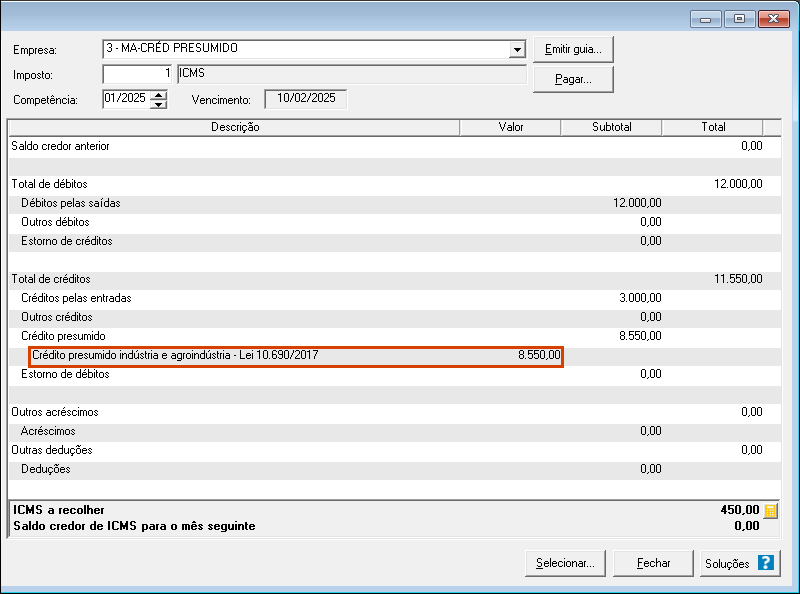Click the Subtotal column header
Viewport: 800px width, 594px height.
click(x=611, y=127)
